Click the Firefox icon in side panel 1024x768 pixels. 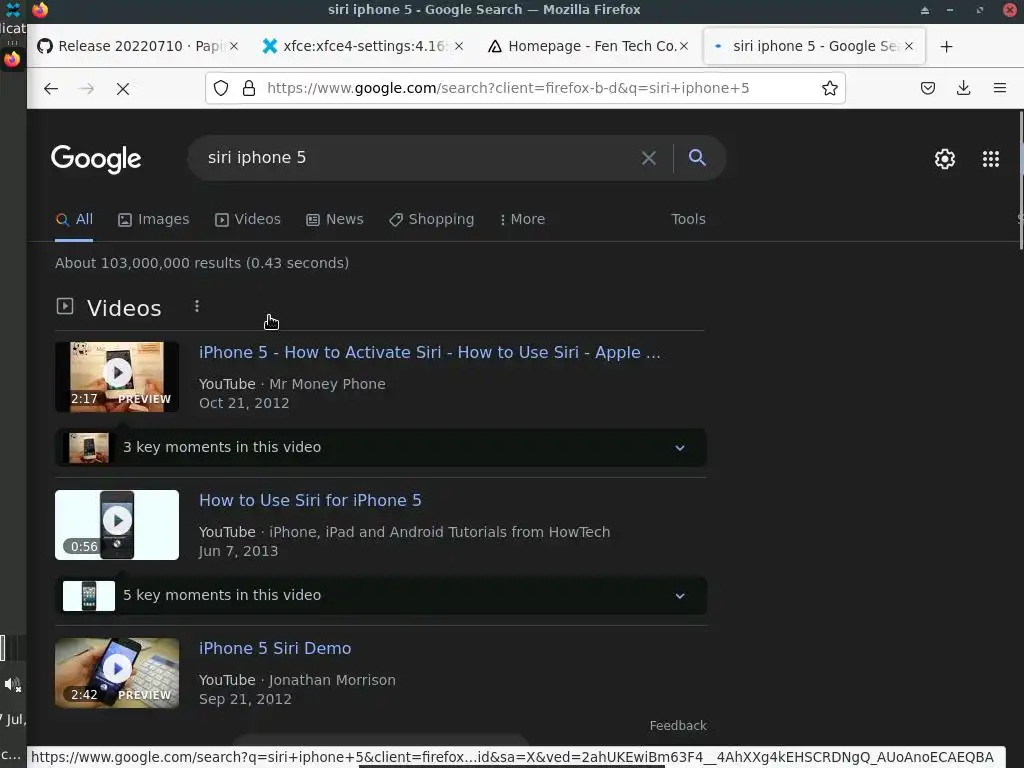[12, 59]
